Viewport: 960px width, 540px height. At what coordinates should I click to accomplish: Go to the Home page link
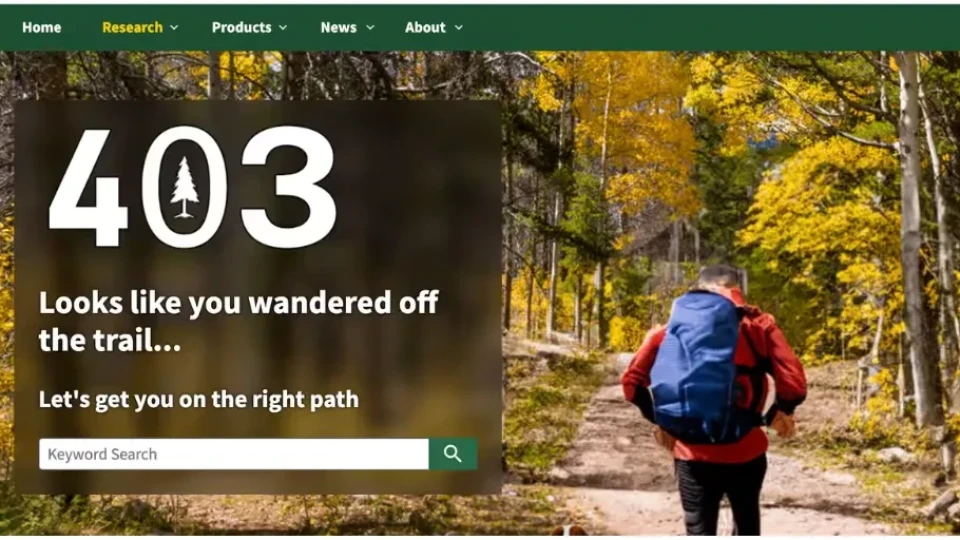coord(42,28)
